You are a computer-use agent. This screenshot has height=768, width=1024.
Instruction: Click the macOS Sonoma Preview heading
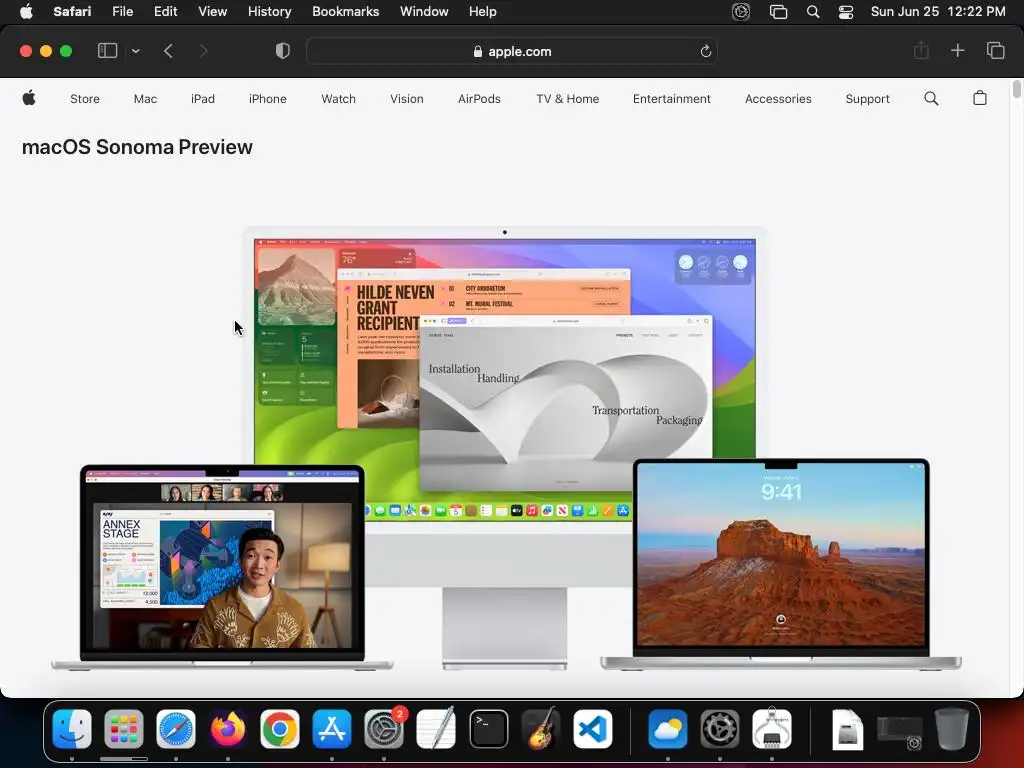coord(137,147)
